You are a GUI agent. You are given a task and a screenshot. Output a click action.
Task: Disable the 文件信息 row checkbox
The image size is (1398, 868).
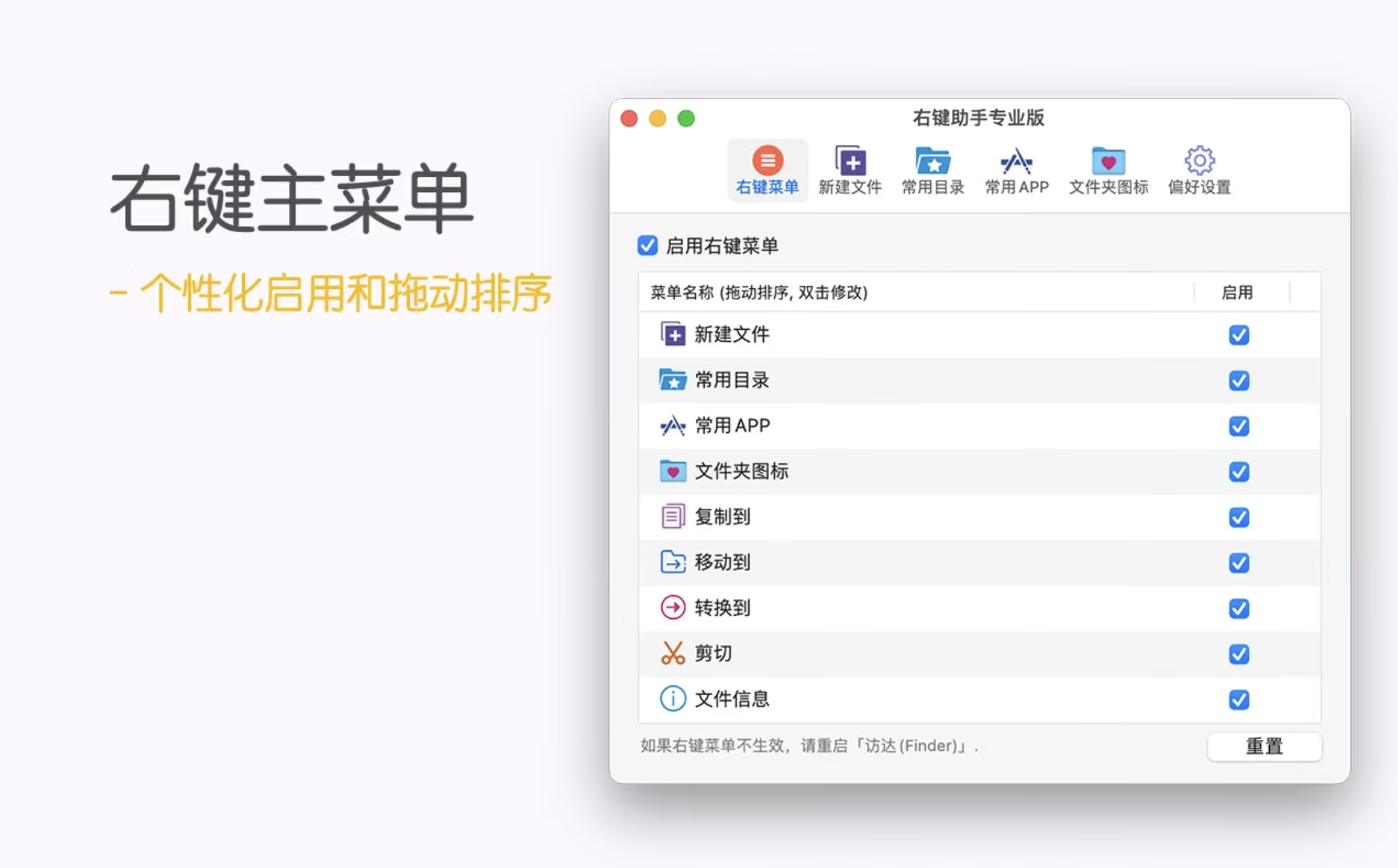[1239, 700]
